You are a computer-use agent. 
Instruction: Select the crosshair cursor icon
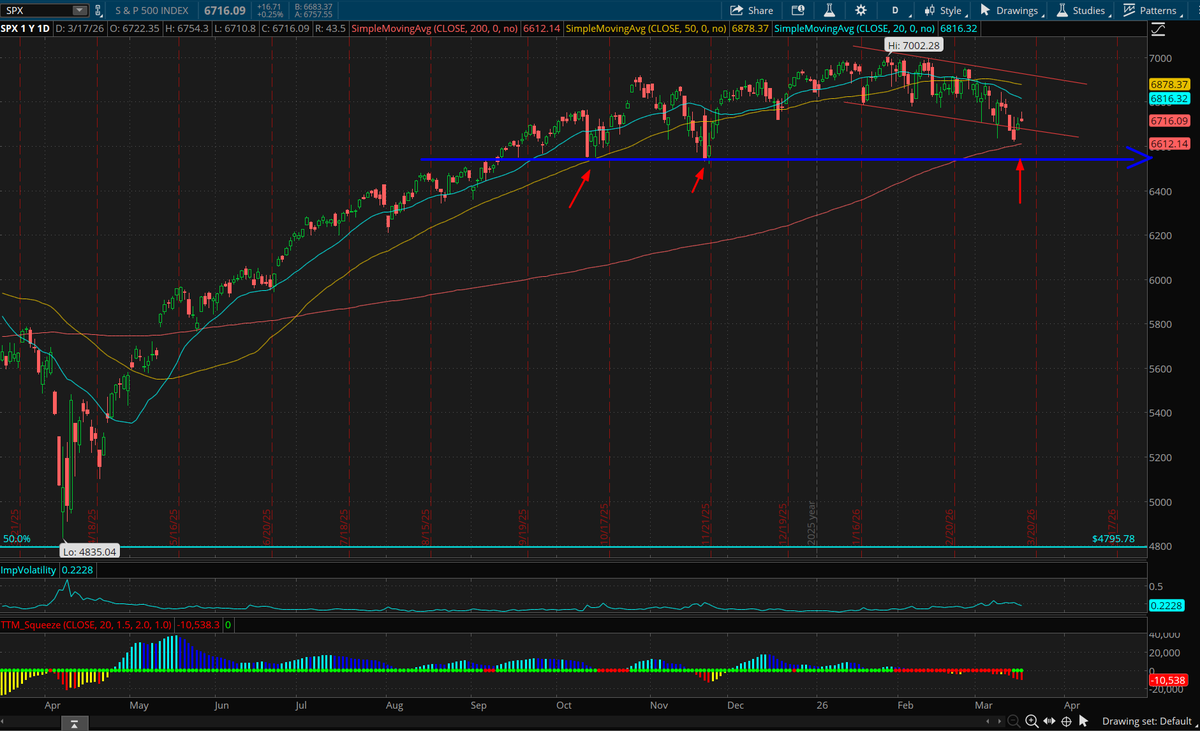point(1067,721)
